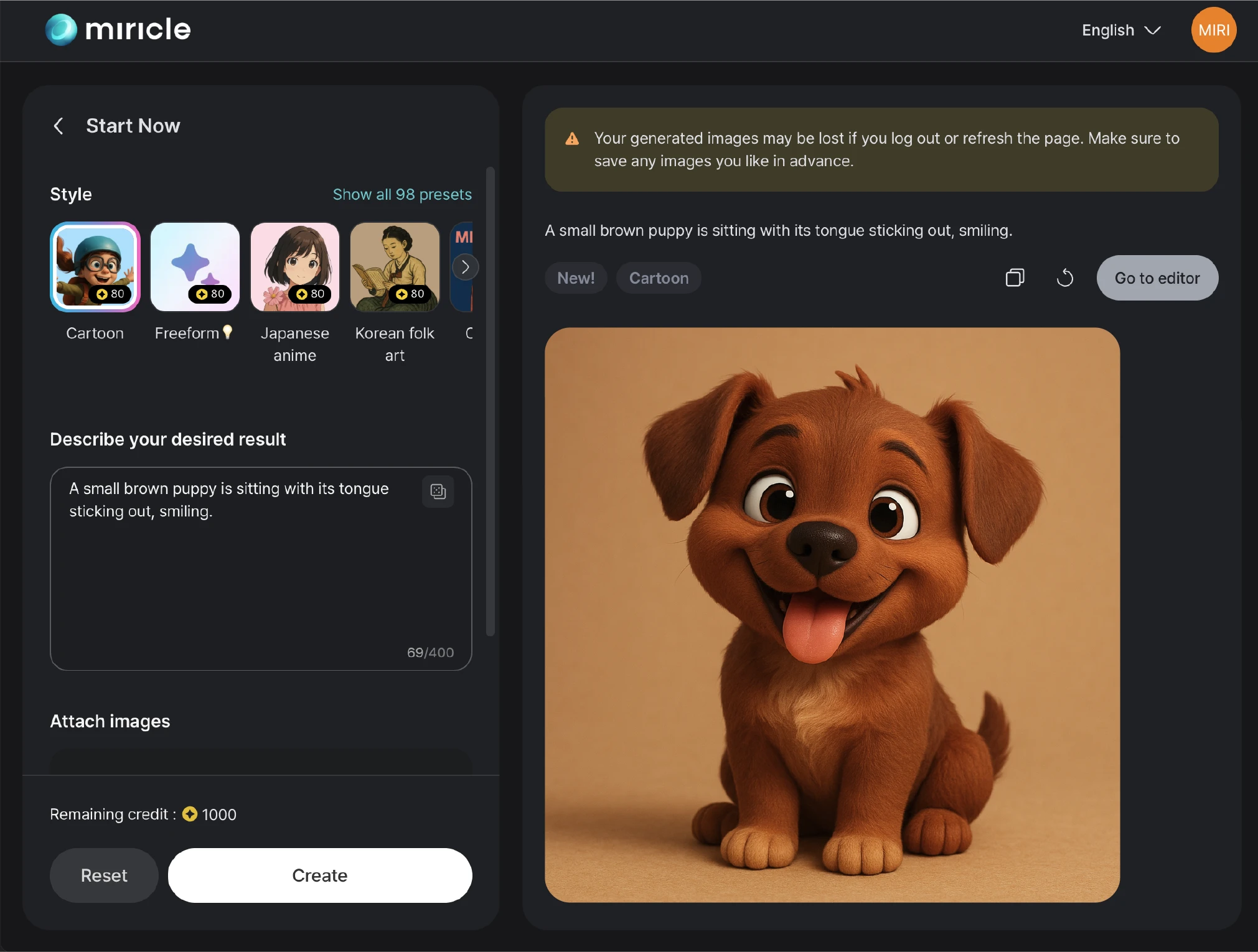This screenshot has width=1258, height=952.
Task: Select the Korean folk art style preset
Action: [x=394, y=267]
